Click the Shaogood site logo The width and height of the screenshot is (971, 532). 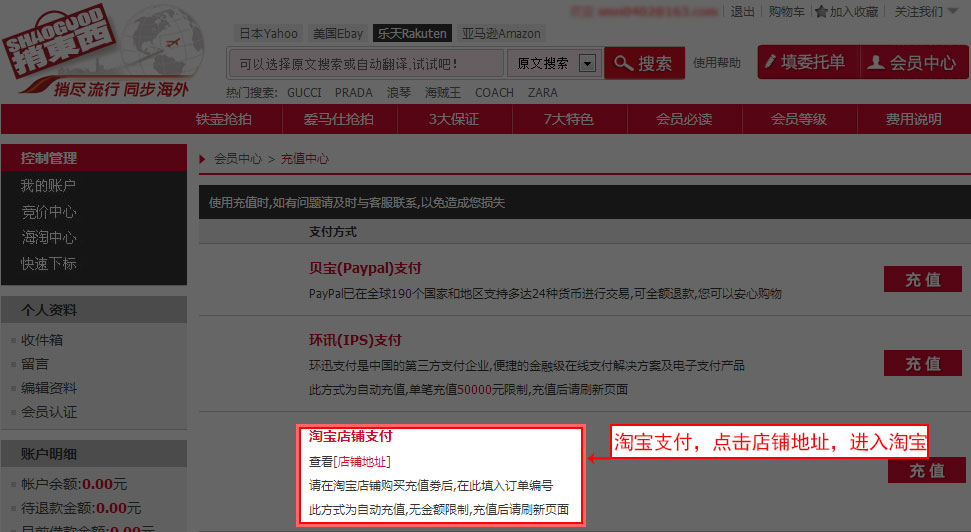(x=102, y=51)
